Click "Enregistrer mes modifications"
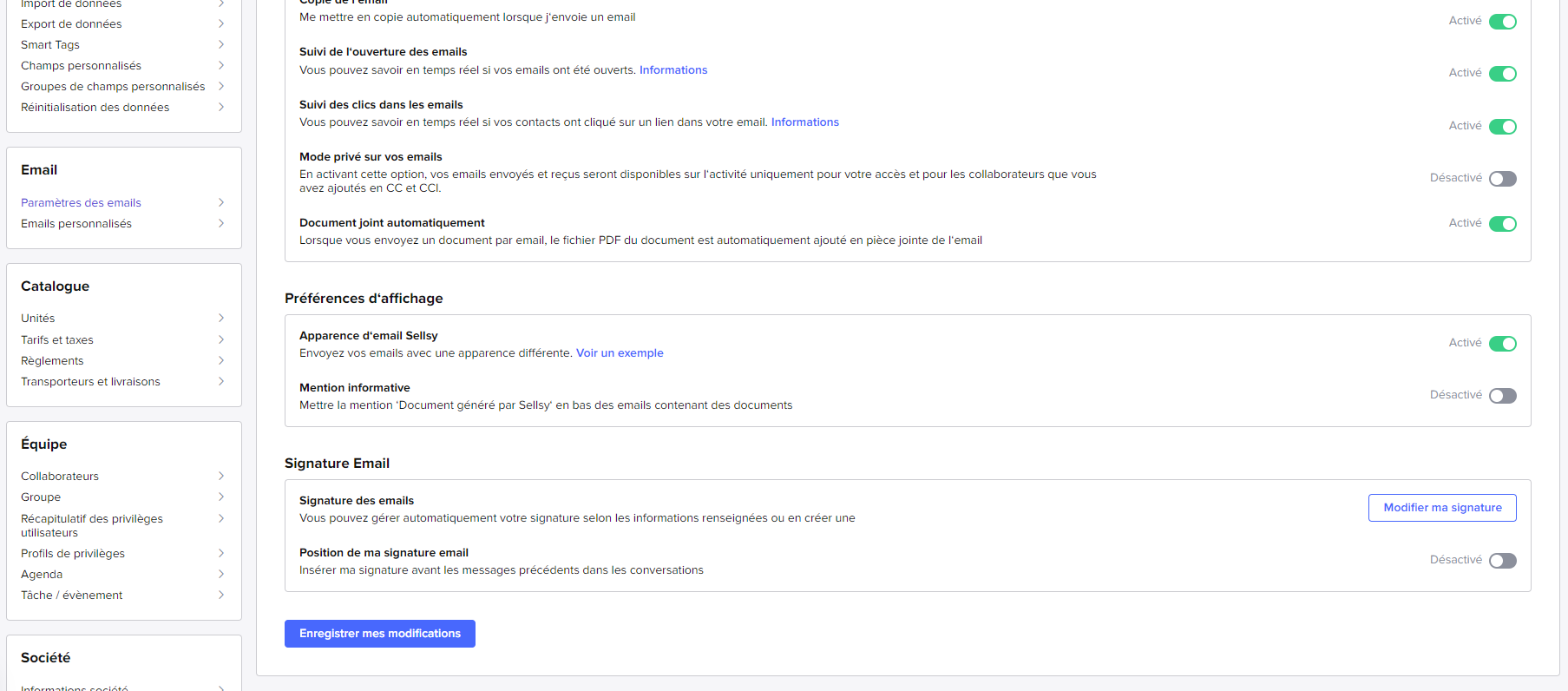Viewport: 1568px width, 691px height. (x=379, y=633)
